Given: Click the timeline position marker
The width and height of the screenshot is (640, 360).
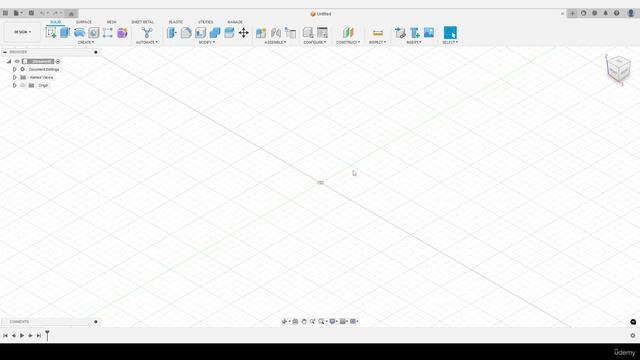Looking at the screenshot, I should pyautogui.click(x=47, y=336).
